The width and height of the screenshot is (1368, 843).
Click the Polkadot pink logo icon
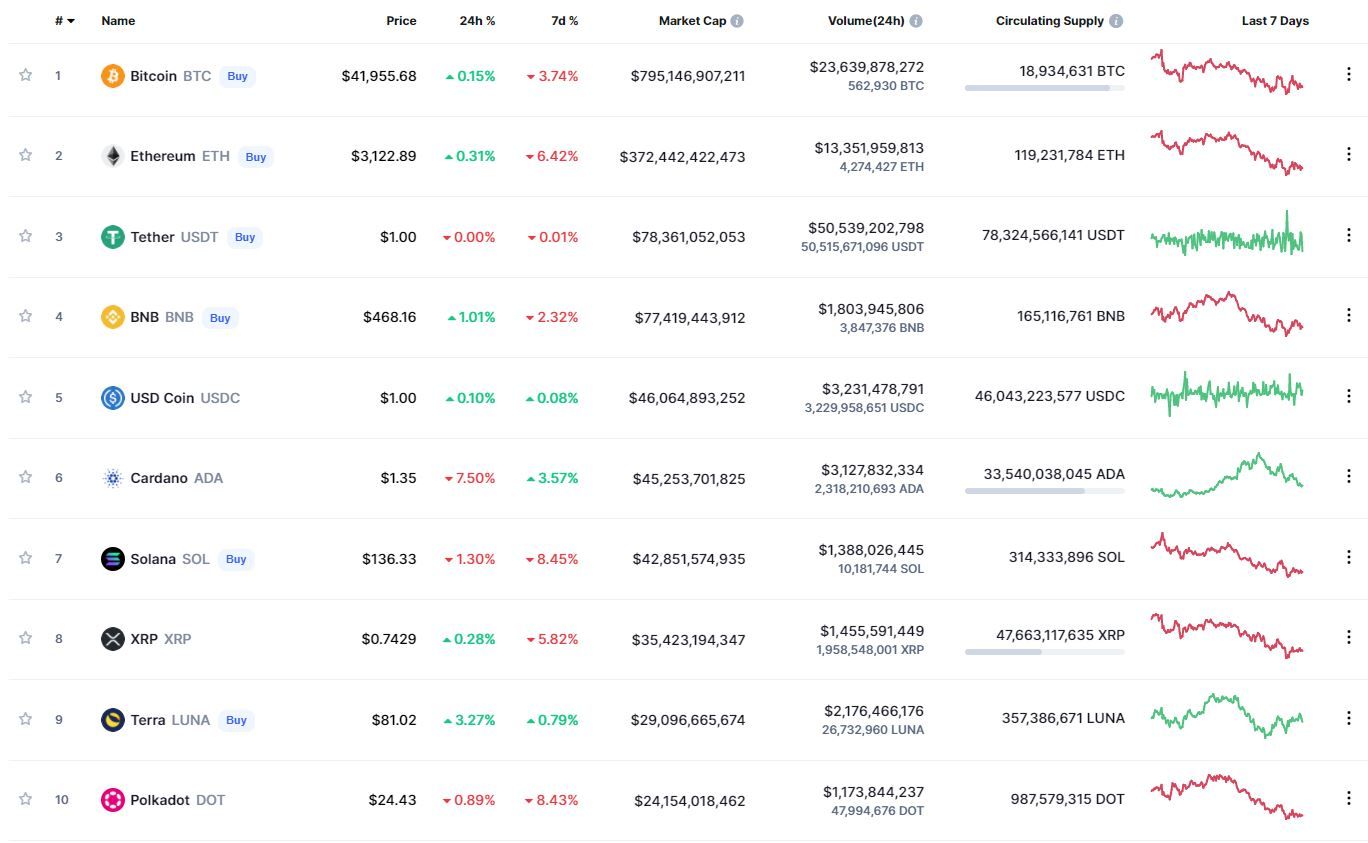point(113,800)
